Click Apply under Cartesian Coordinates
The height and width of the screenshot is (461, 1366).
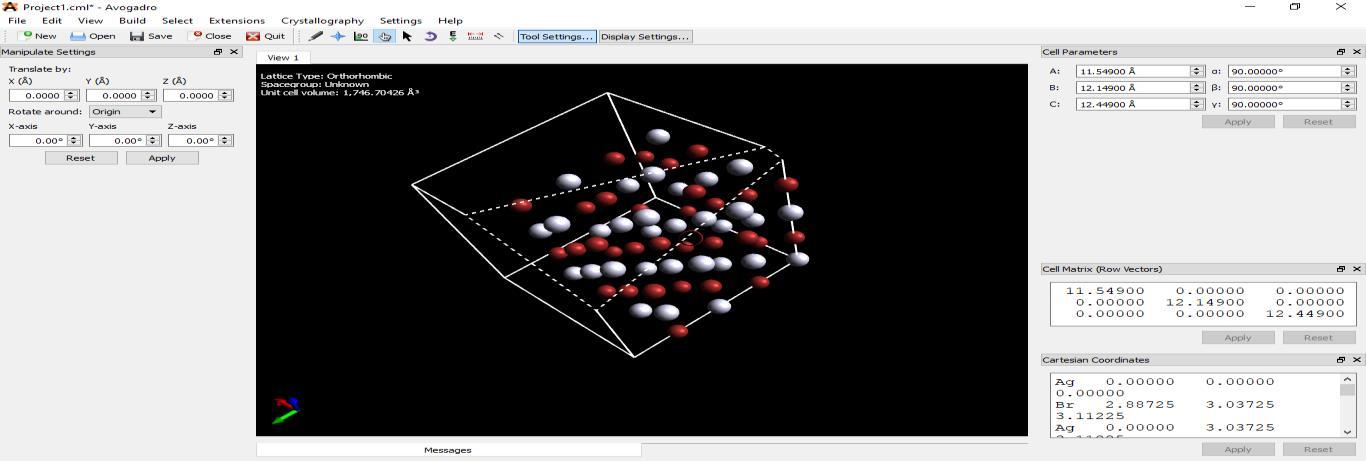pyautogui.click(x=1238, y=449)
